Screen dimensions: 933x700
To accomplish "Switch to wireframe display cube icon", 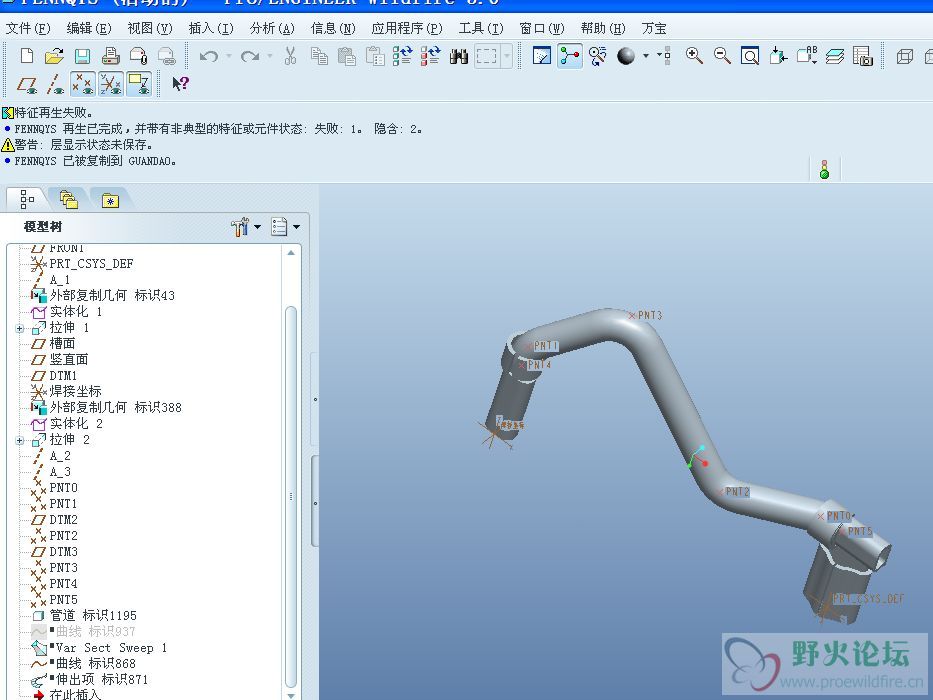I will point(904,56).
